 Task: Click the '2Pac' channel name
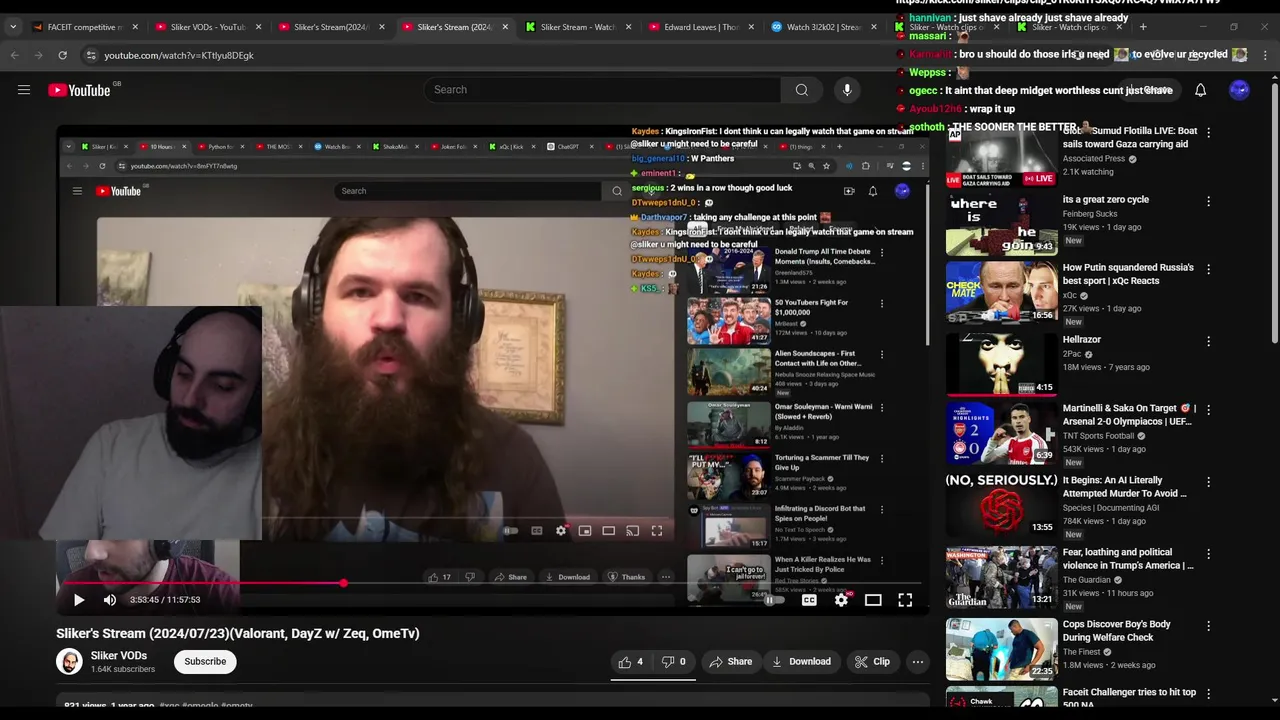[x=1072, y=354]
